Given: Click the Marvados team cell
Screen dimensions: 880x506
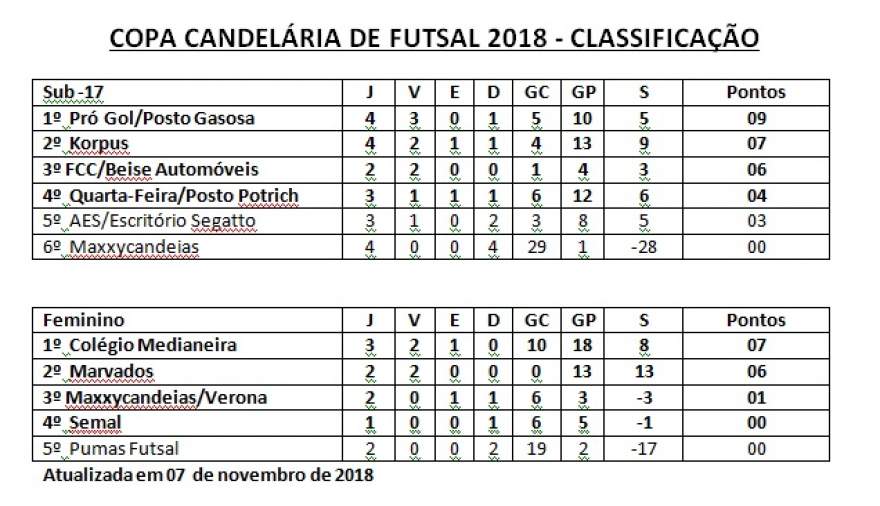Looking at the screenshot, I should click(187, 371).
